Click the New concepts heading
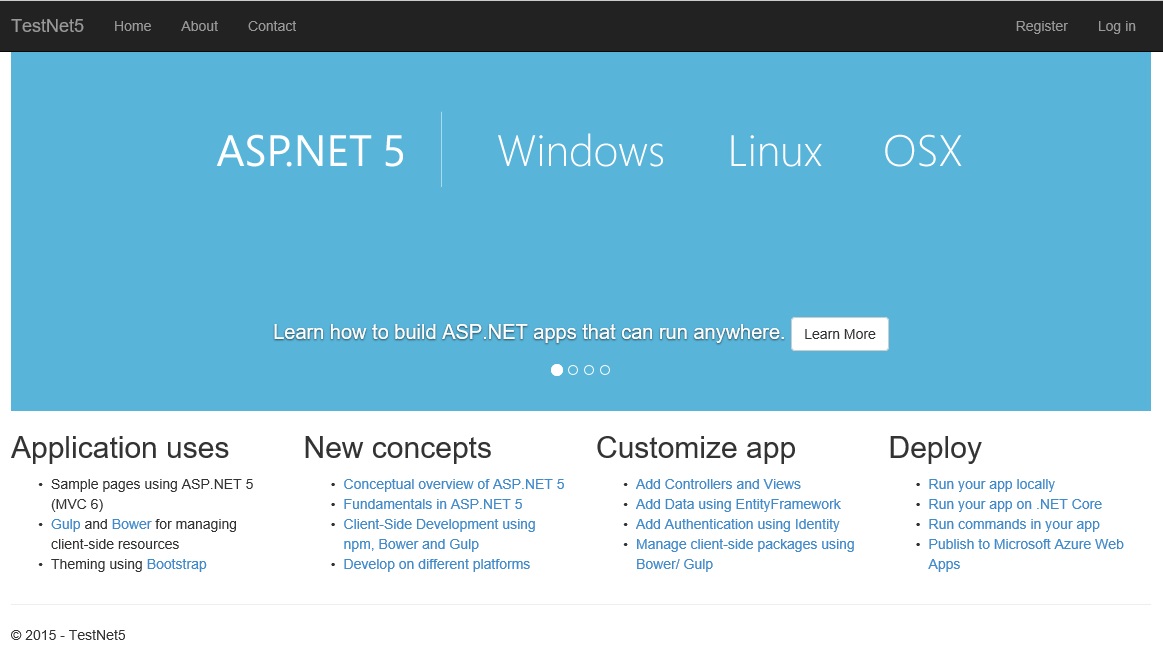 click(x=398, y=447)
